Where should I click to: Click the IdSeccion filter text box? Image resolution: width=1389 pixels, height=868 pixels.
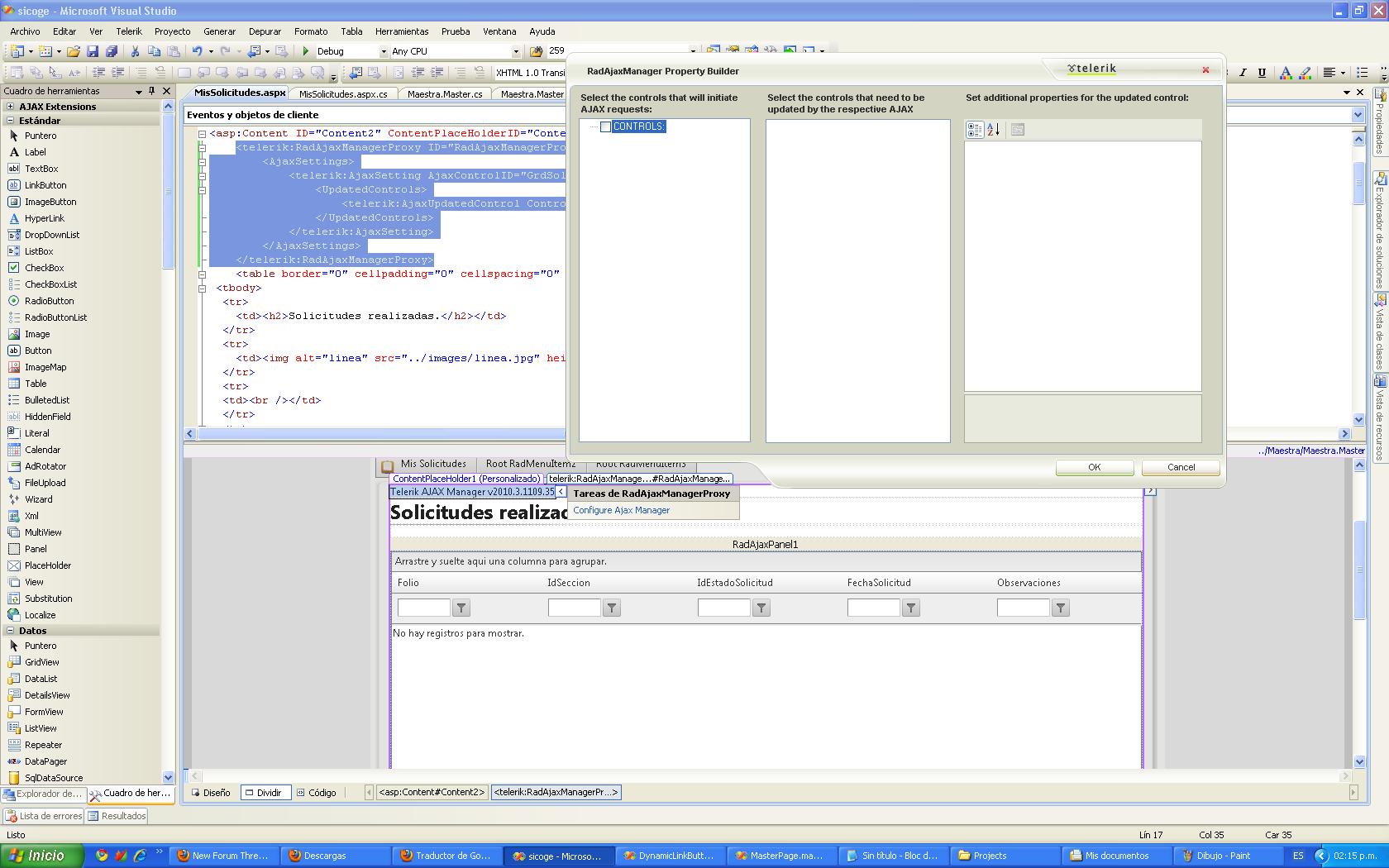tap(574, 608)
